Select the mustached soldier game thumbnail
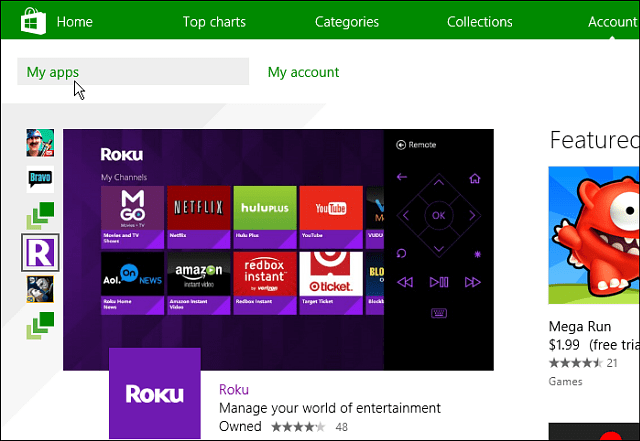640x441 pixels. (x=40, y=143)
